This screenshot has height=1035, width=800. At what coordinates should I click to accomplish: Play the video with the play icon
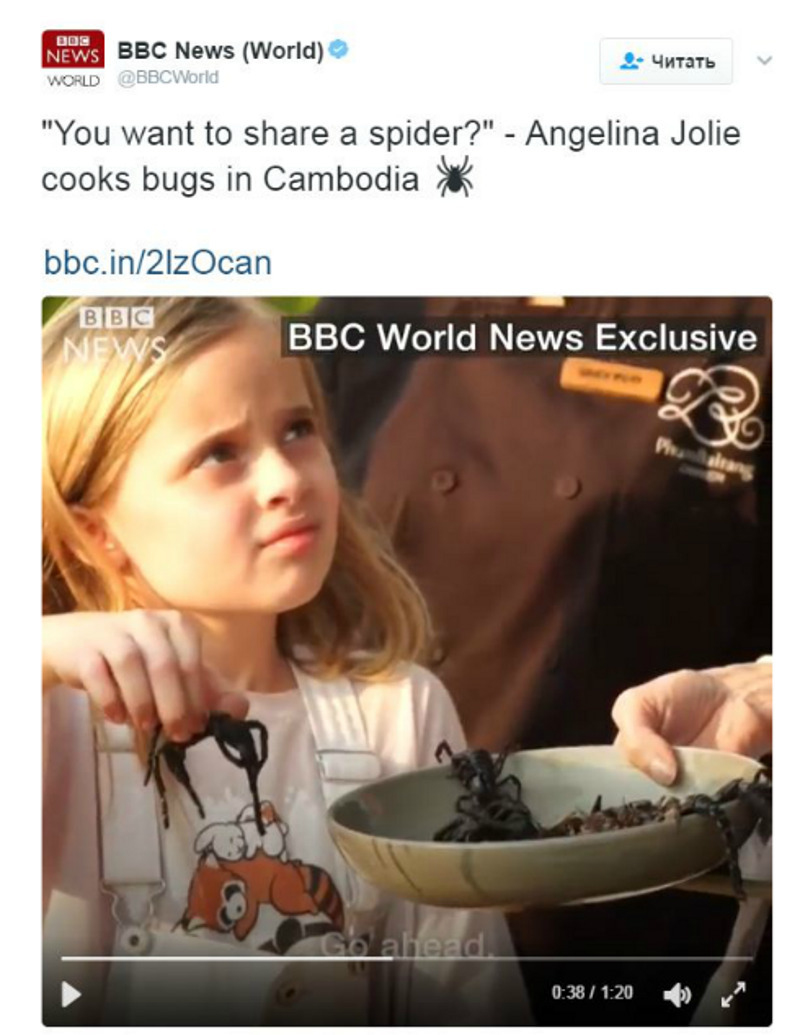(71, 993)
